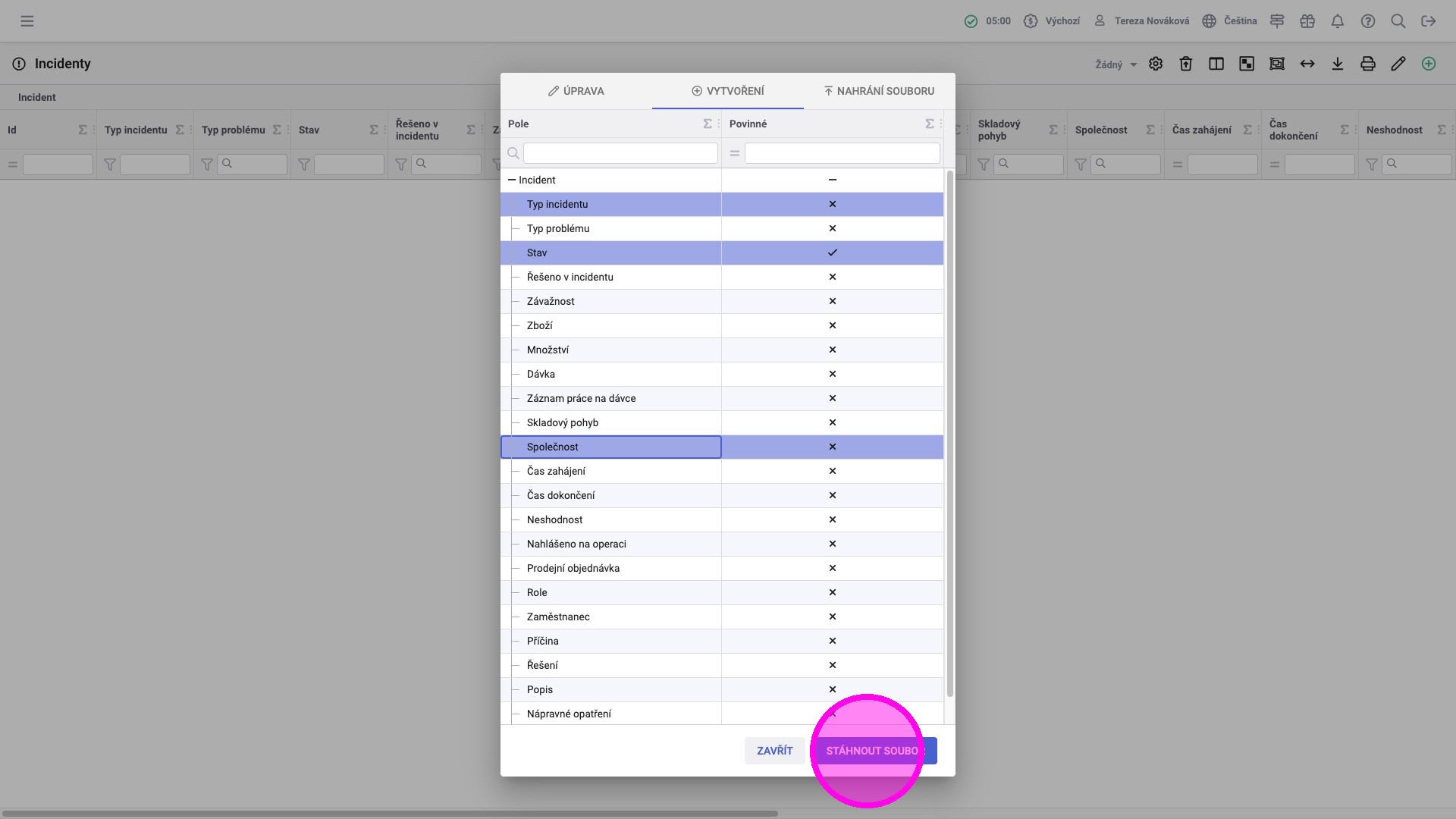1456x819 pixels.
Task: Click the notifications bell icon
Action: click(x=1338, y=21)
